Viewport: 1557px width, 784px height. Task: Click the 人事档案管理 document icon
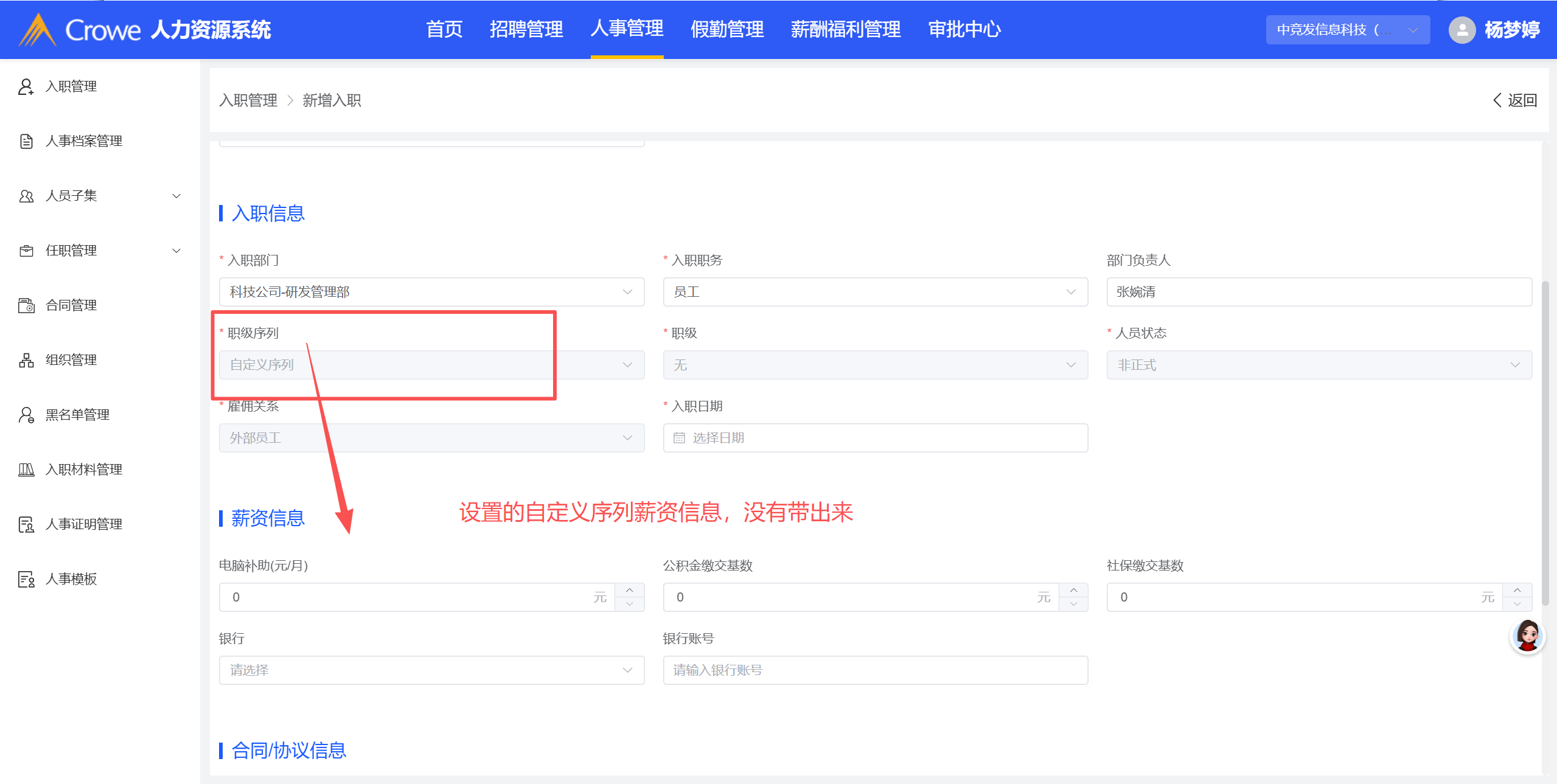(x=26, y=141)
